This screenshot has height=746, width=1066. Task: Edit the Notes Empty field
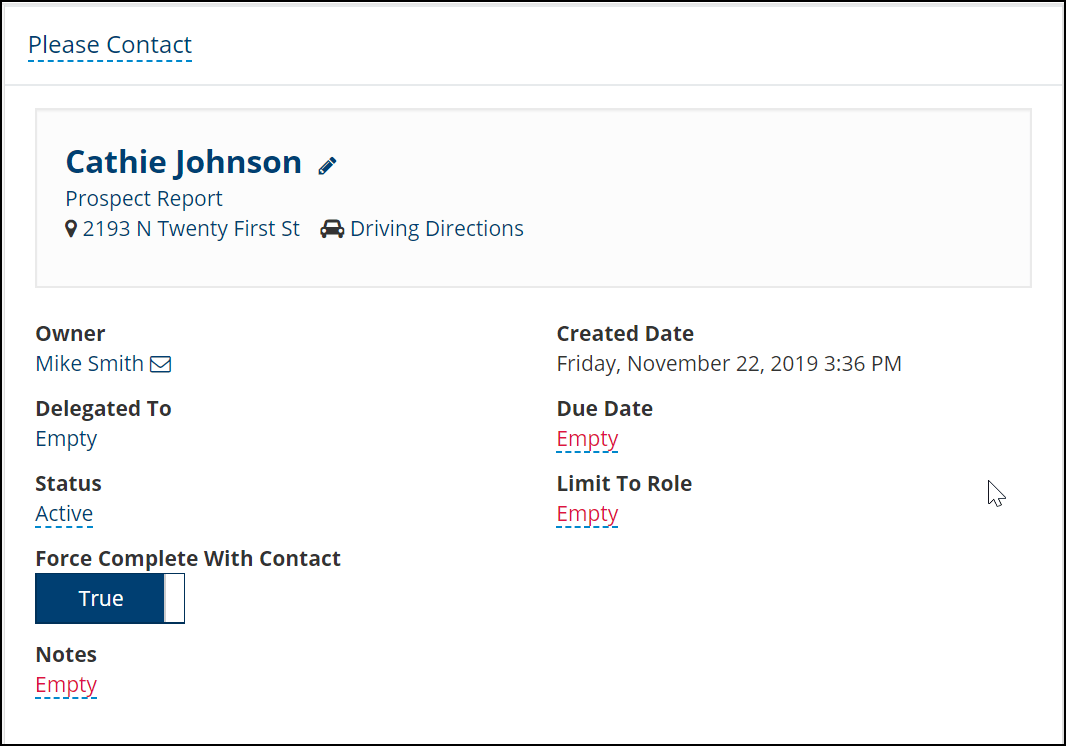(x=66, y=685)
